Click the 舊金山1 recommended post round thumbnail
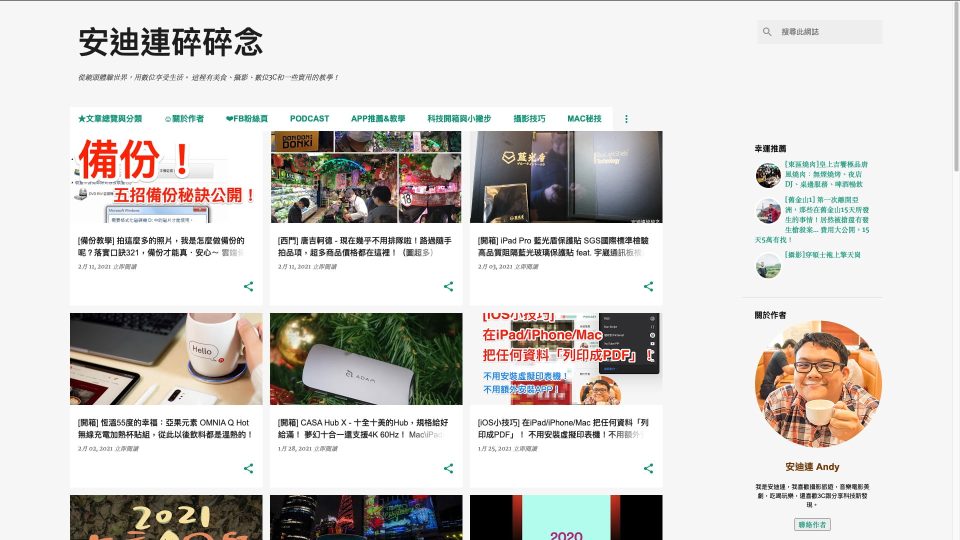The height and width of the screenshot is (540, 960). click(768, 211)
